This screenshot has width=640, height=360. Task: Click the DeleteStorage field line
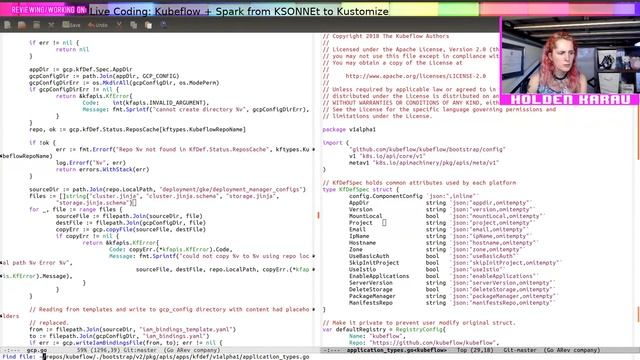click(x=451, y=289)
